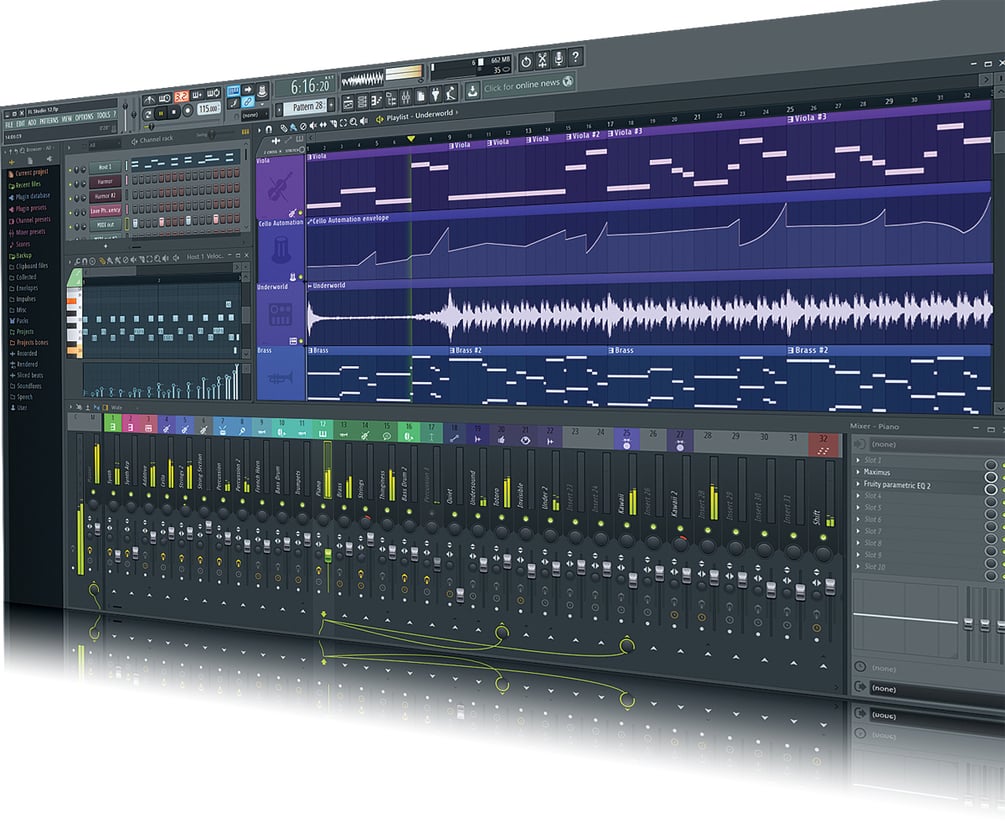The height and width of the screenshot is (822, 1005).
Task: Click the metronome icon in transport panel
Action: tap(149, 99)
